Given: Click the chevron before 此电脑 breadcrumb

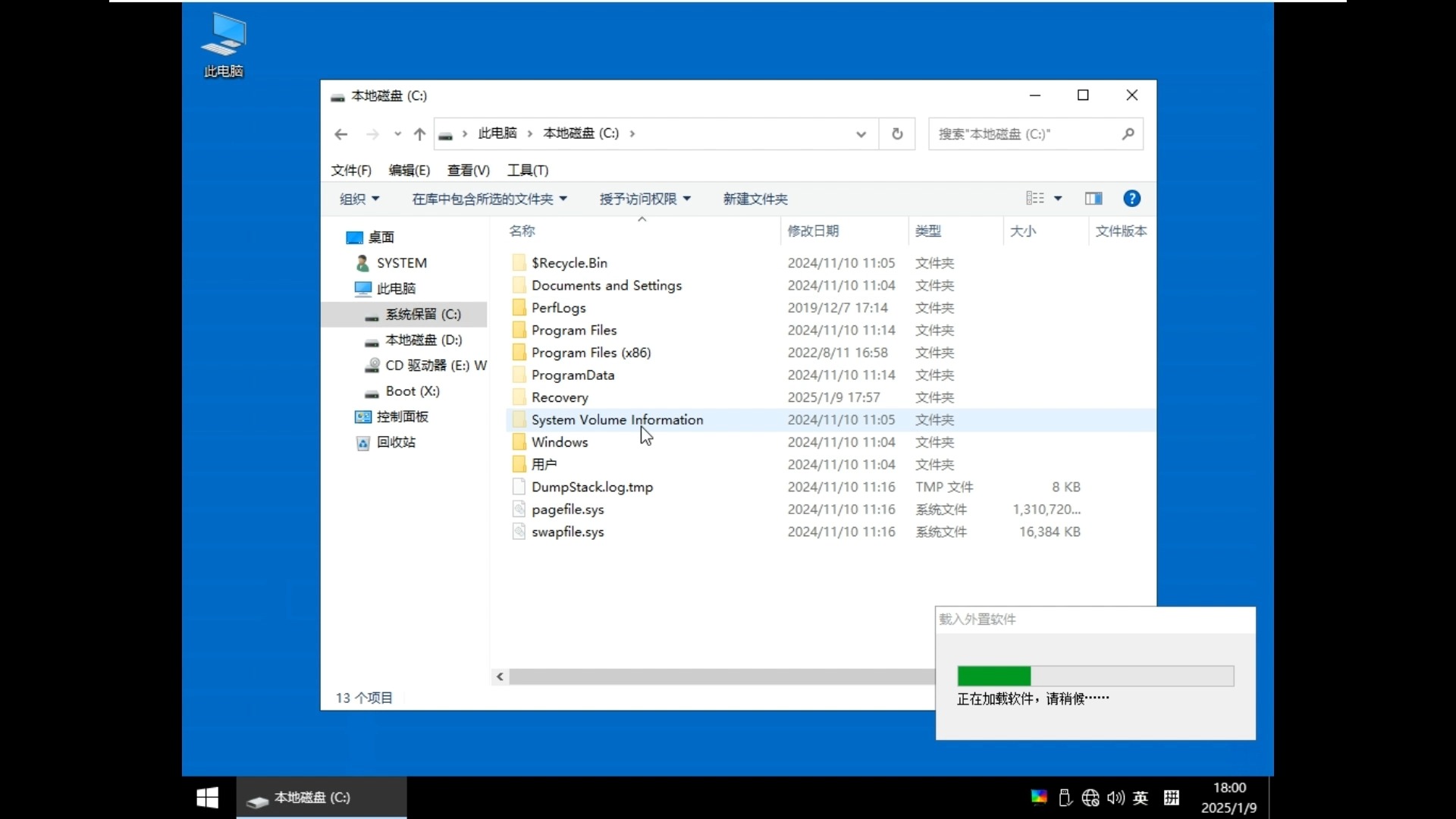Looking at the screenshot, I should click(465, 133).
